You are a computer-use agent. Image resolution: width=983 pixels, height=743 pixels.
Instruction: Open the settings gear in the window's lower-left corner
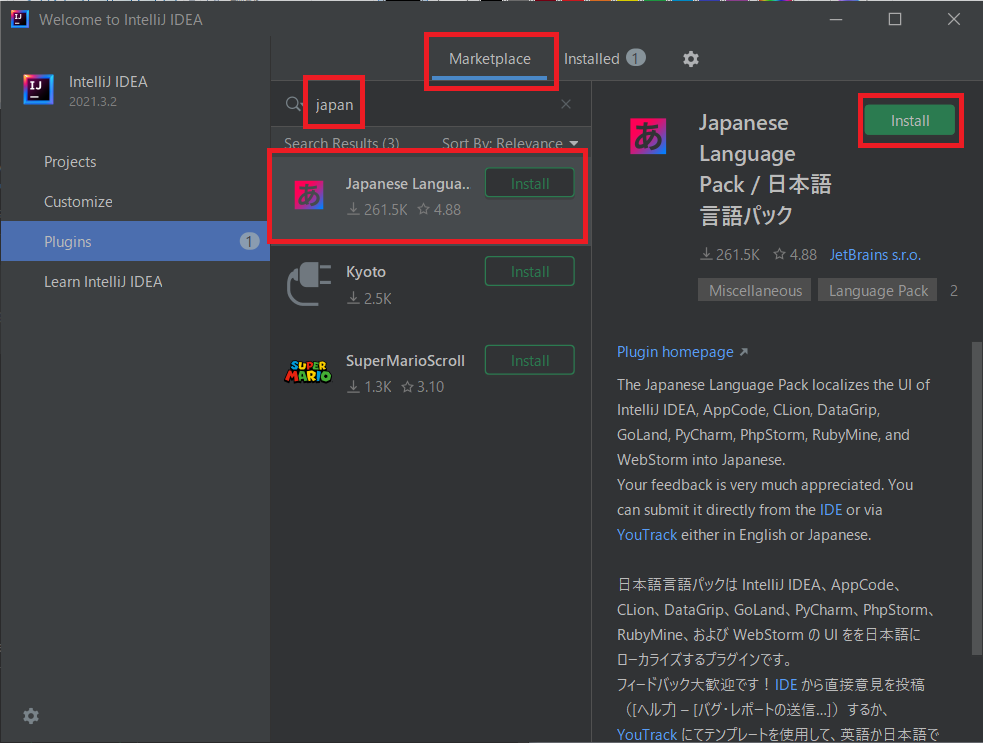coord(31,715)
